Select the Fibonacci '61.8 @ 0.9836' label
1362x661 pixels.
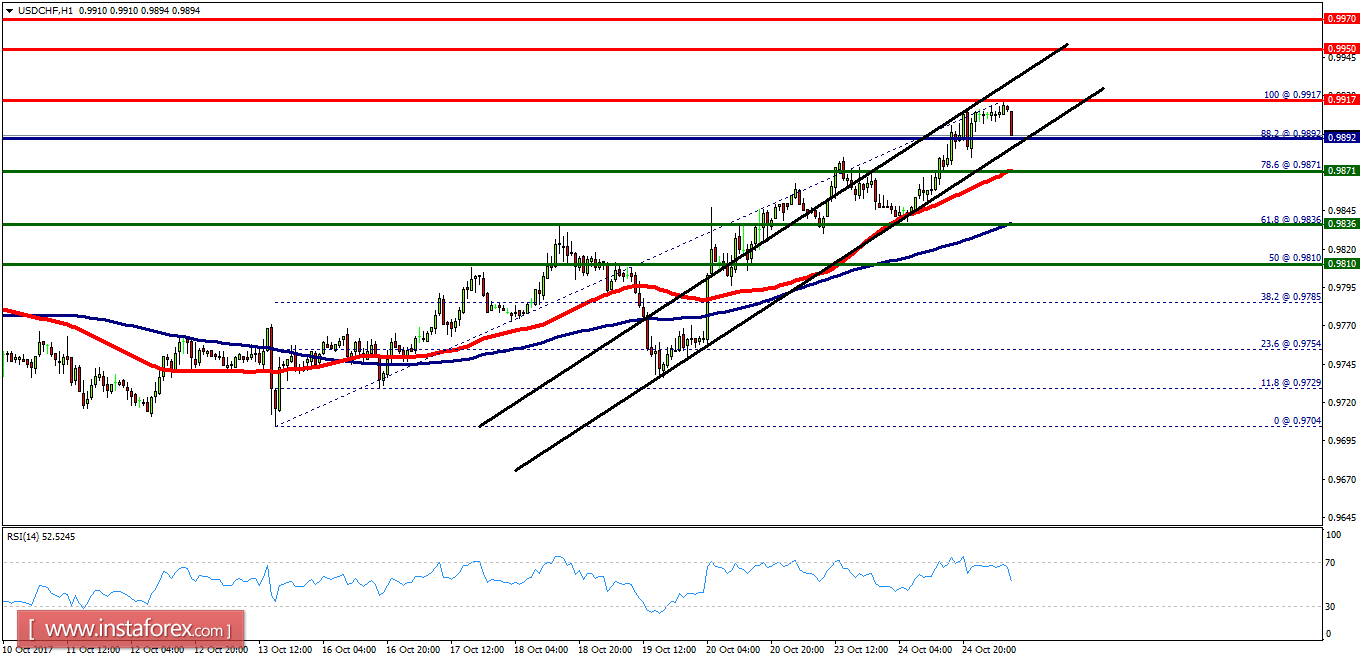[1292, 218]
